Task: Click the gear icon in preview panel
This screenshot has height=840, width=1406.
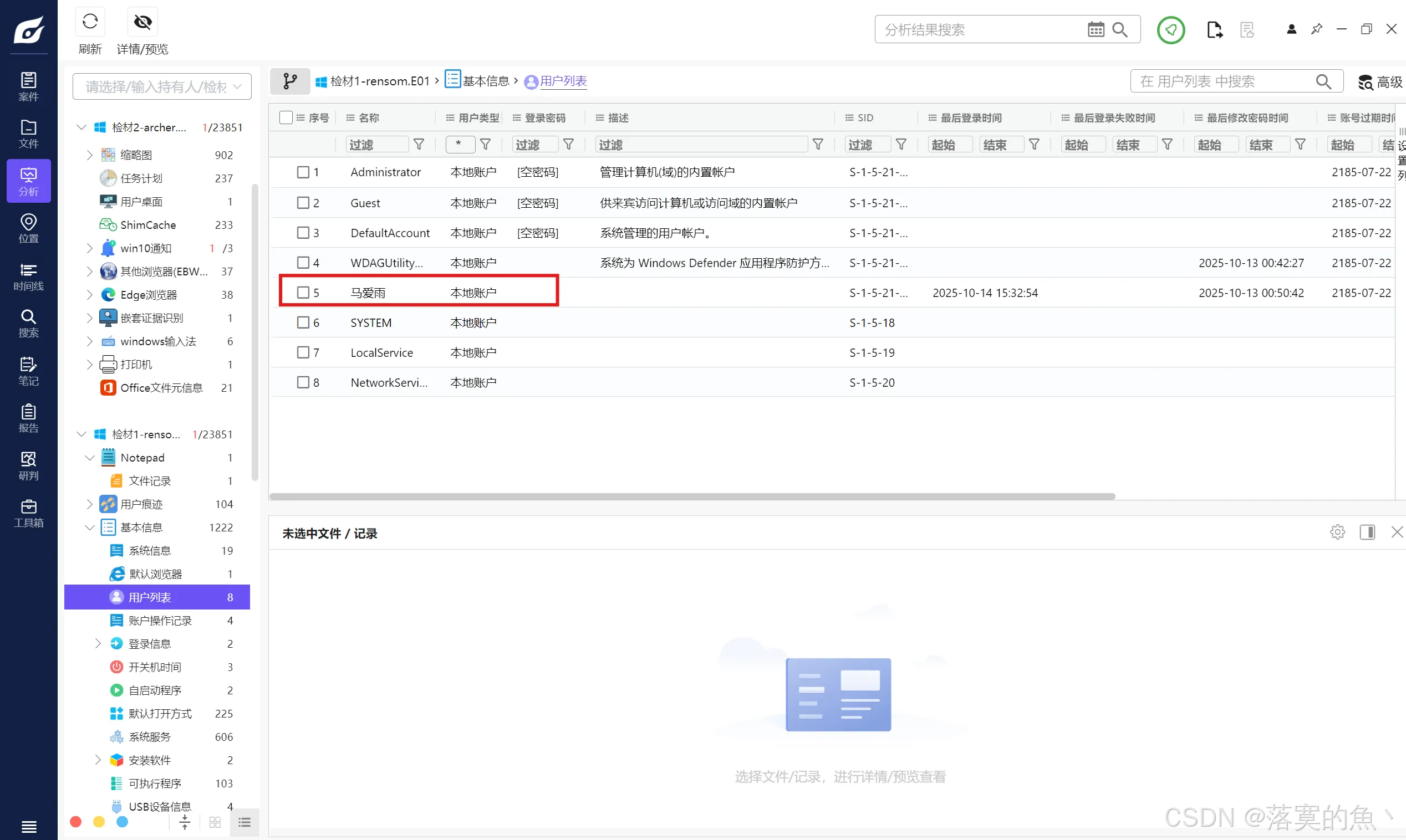Action: click(1337, 532)
